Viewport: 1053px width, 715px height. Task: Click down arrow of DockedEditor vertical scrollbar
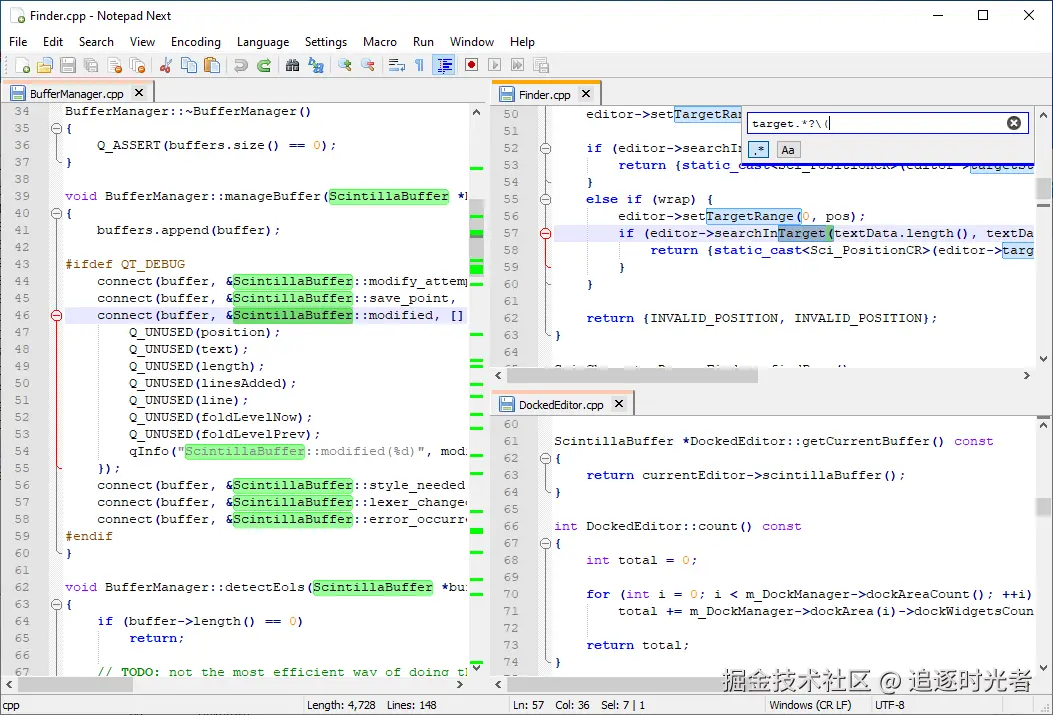(x=1044, y=667)
